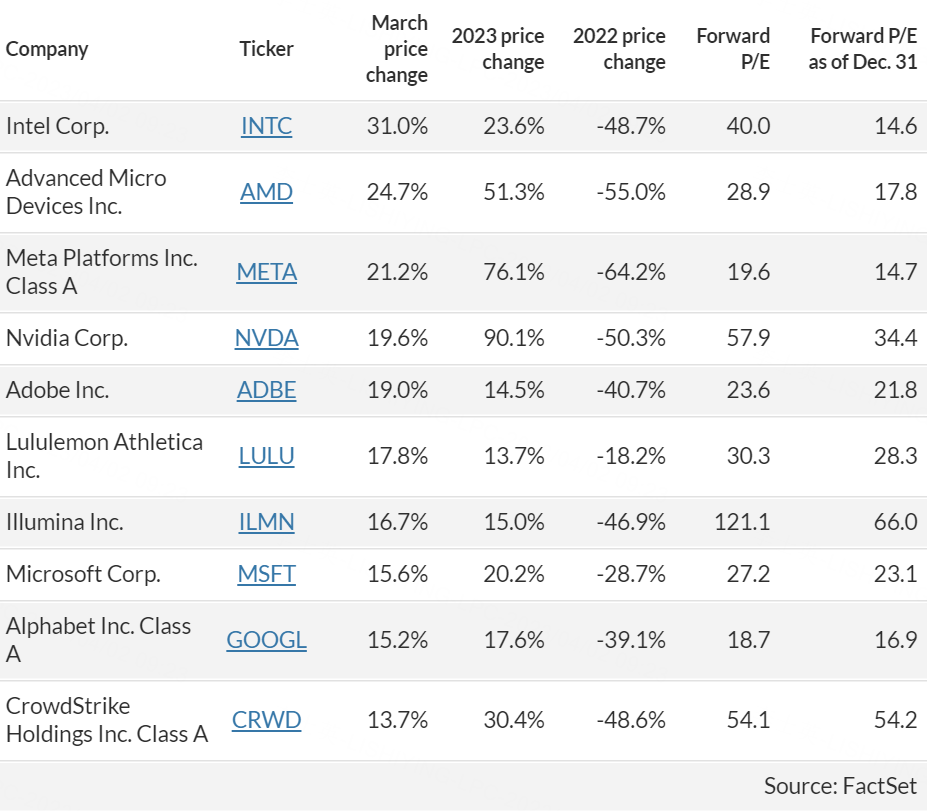Click the AMD ticker link
Viewport: 927px width, 811px height.
[x=266, y=192]
